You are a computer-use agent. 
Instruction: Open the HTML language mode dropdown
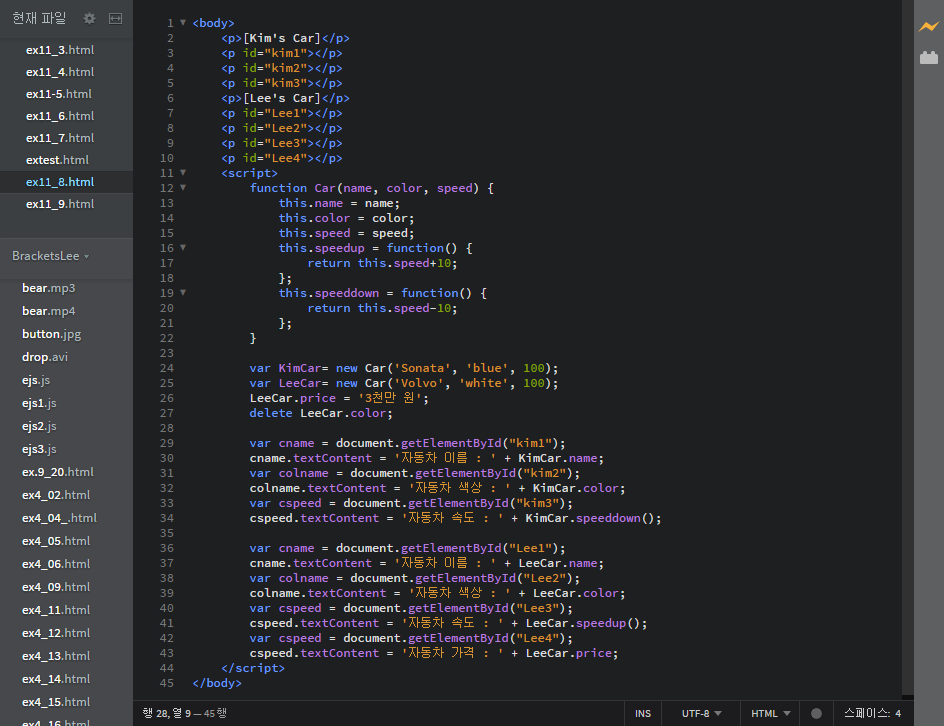tap(771, 713)
